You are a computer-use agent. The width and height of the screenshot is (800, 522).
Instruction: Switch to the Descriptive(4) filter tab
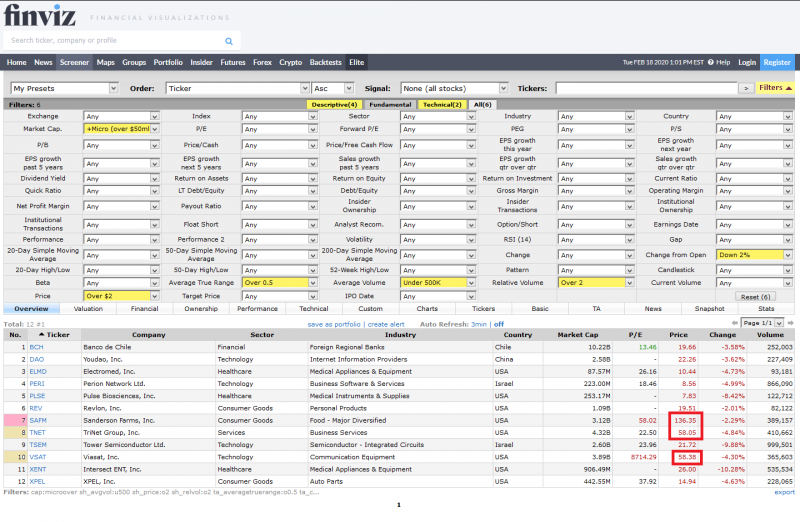coord(334,105)
